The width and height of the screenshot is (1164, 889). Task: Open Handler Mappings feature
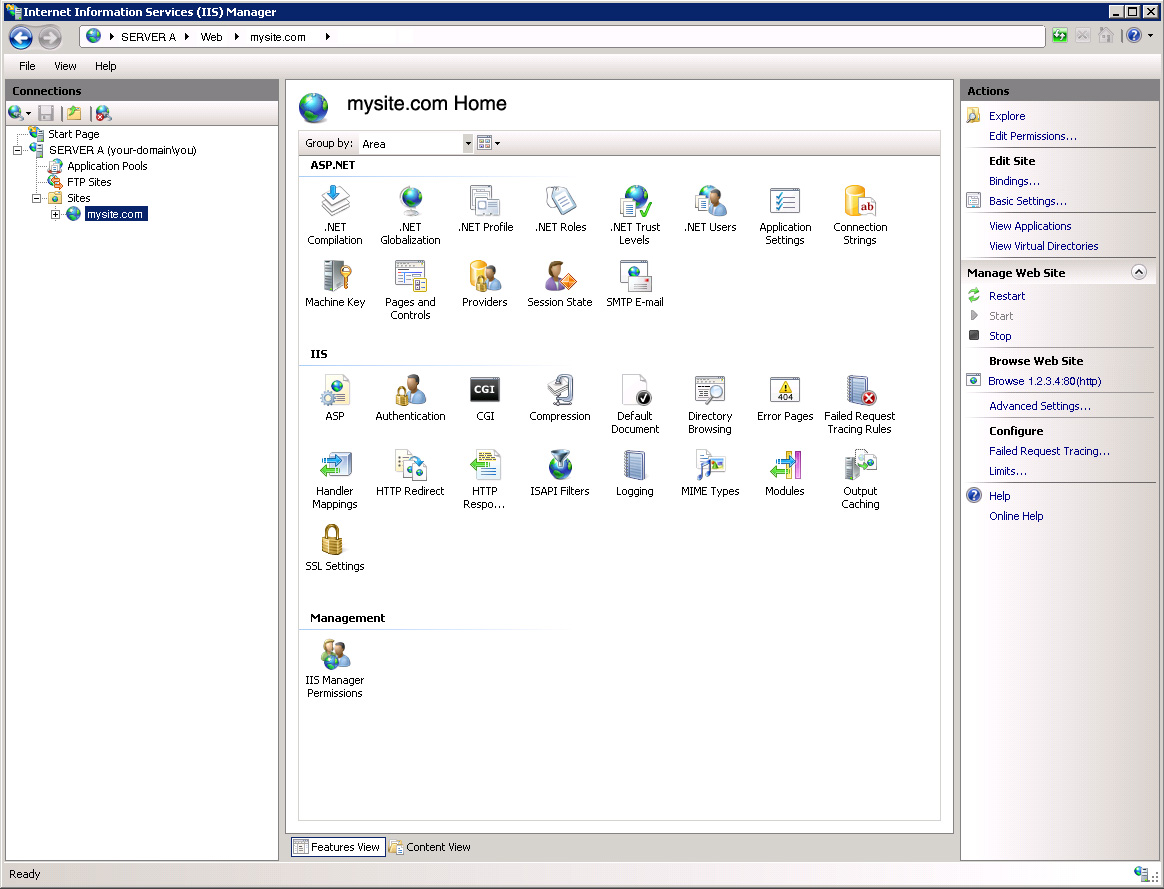coord(335,479)
